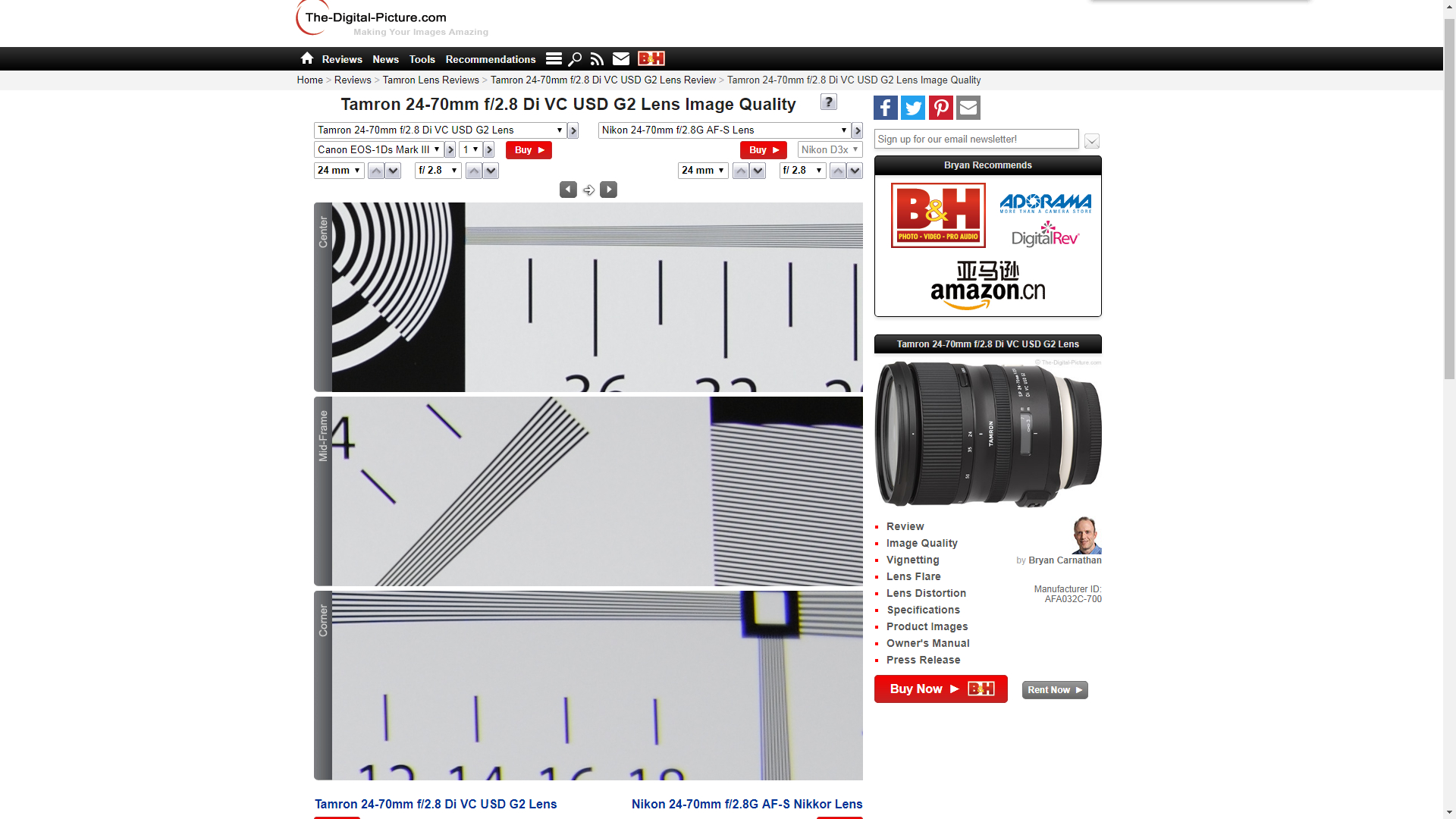Share the page via the Facebook icon
The image size is (1456, 819).
(886, 108)
